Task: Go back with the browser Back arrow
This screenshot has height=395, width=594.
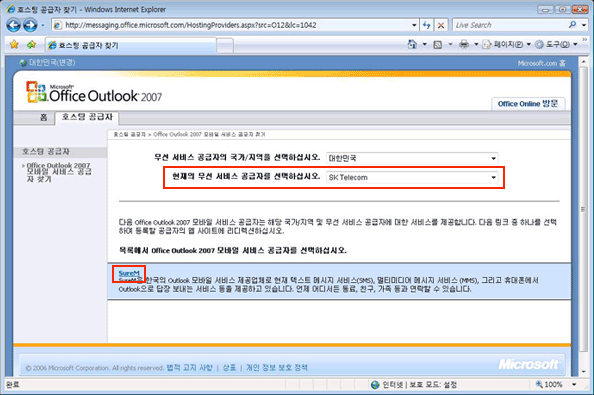Action: coord(14,25)
